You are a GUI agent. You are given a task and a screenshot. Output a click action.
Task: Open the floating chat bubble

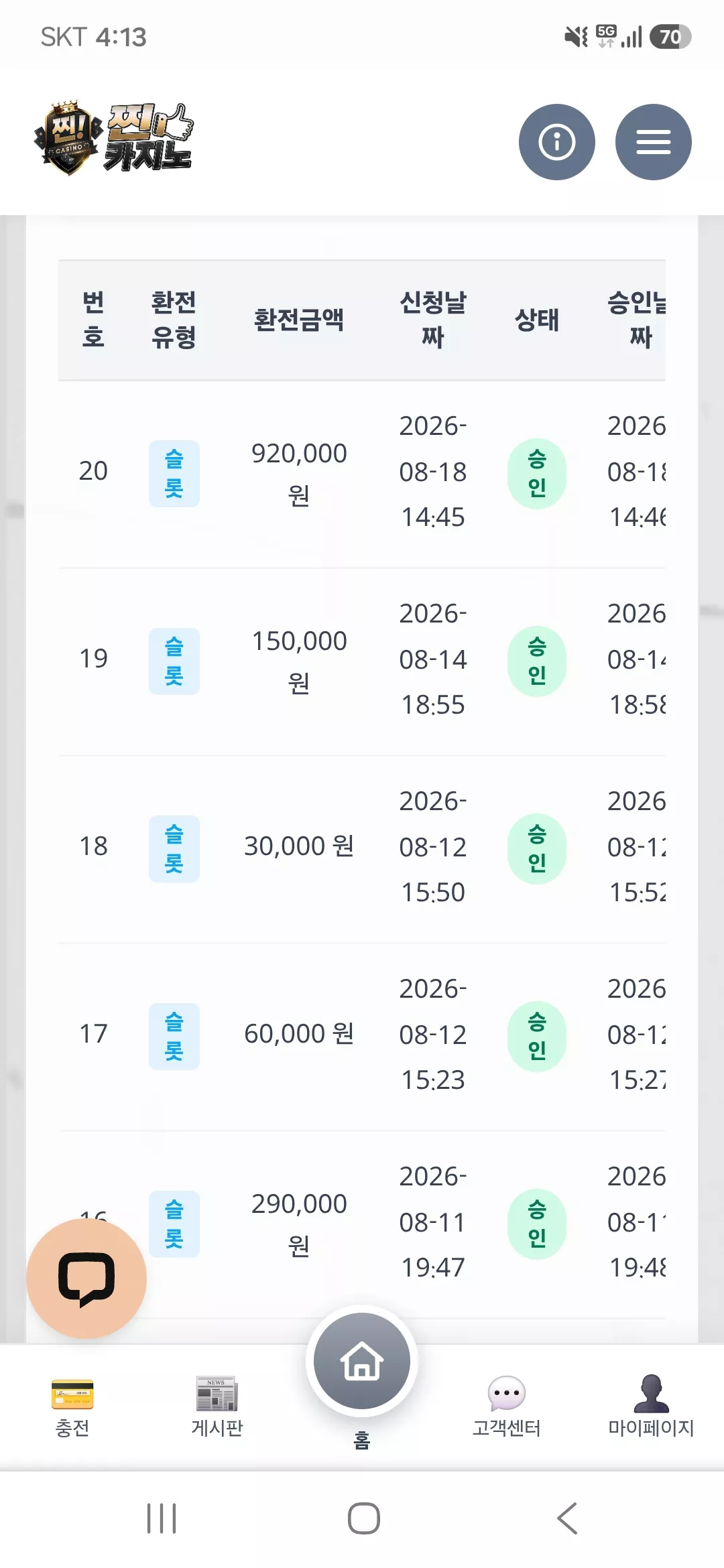[x=86, y=1279]
